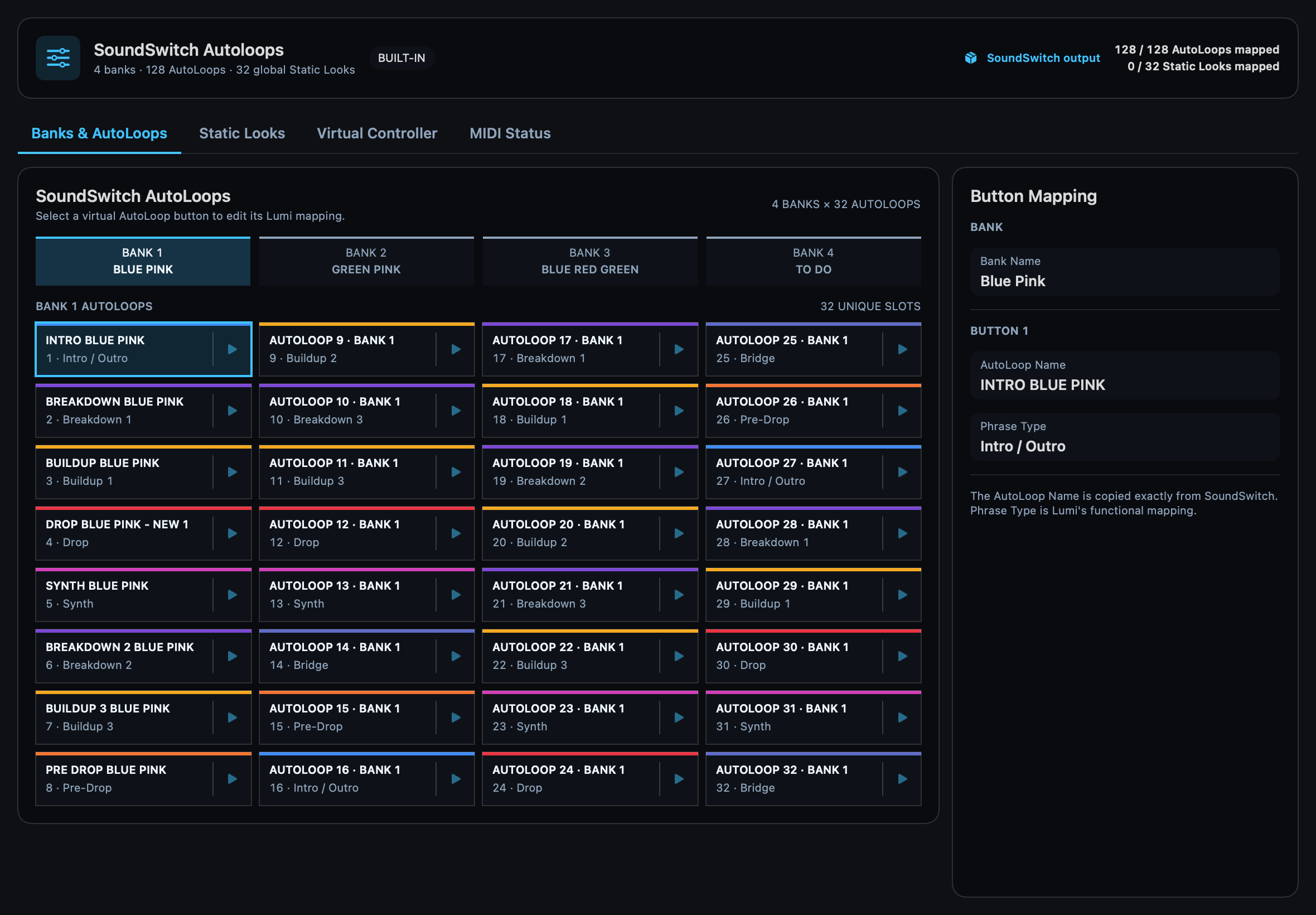Play PRE DROP BLUE PINK autoloop
The image size is (1316, 915).
click(x=232, y=778)
